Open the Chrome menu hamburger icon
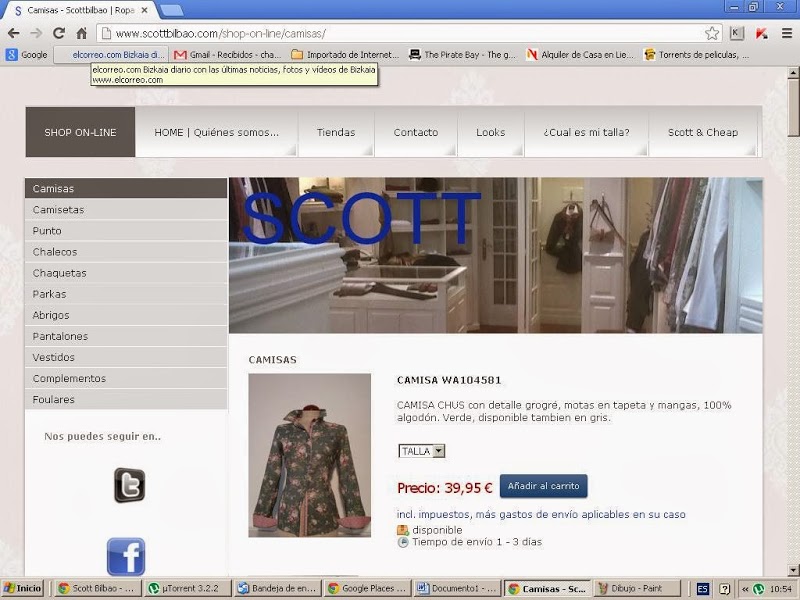 787,34
